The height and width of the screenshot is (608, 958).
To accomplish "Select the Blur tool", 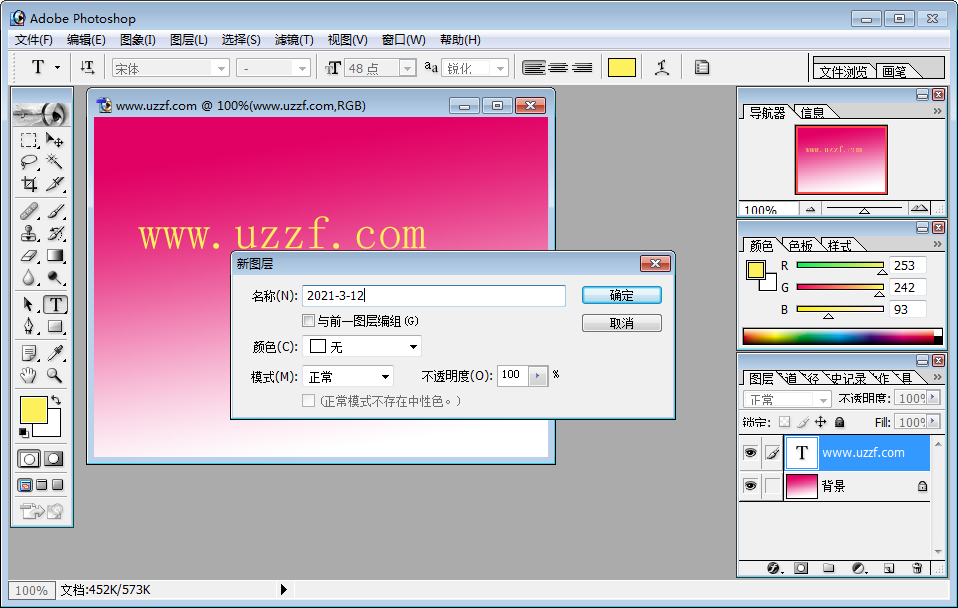I will 29,277.
